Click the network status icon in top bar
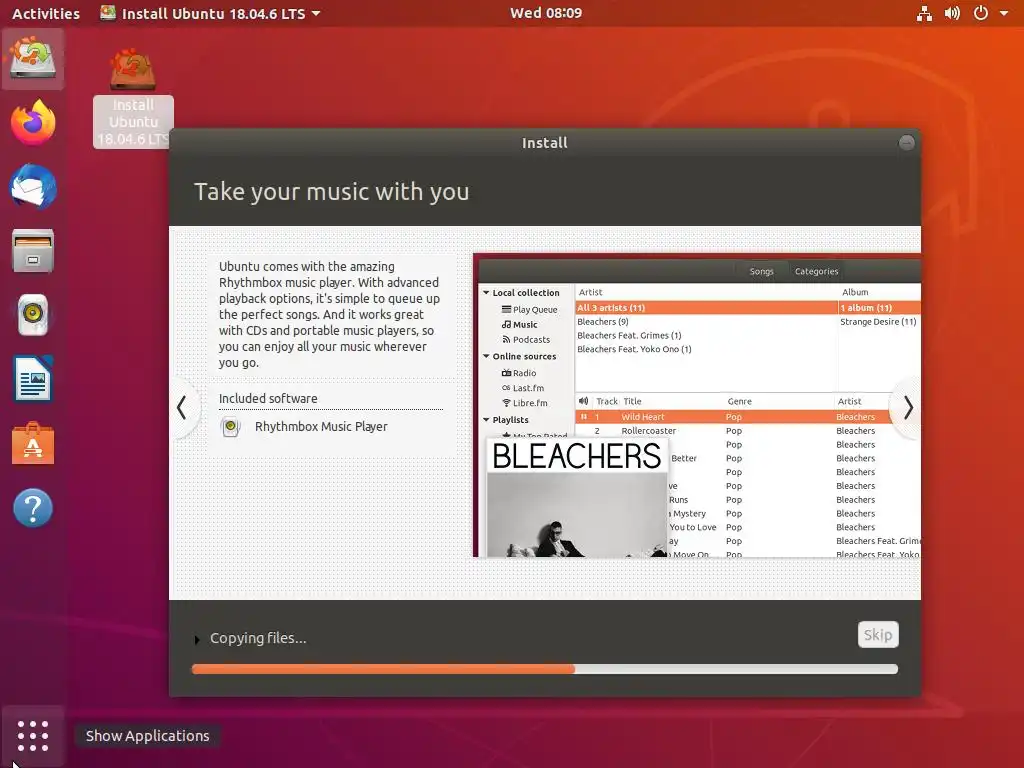The image size is (1024, 768). 924,13
